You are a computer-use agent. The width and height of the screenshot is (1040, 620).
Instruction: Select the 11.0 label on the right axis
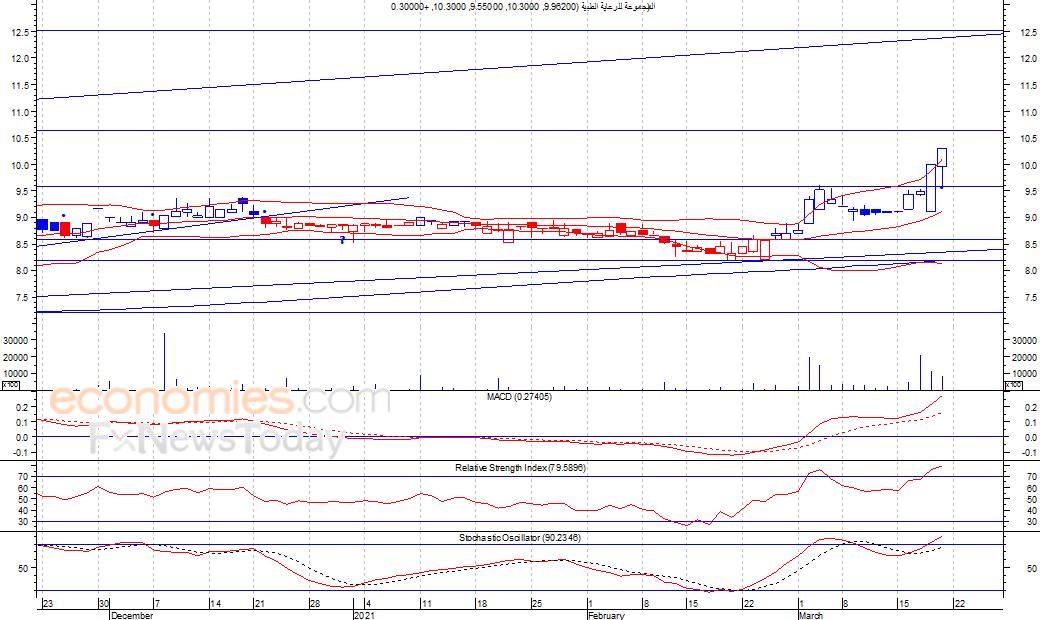coord(1029,113)
